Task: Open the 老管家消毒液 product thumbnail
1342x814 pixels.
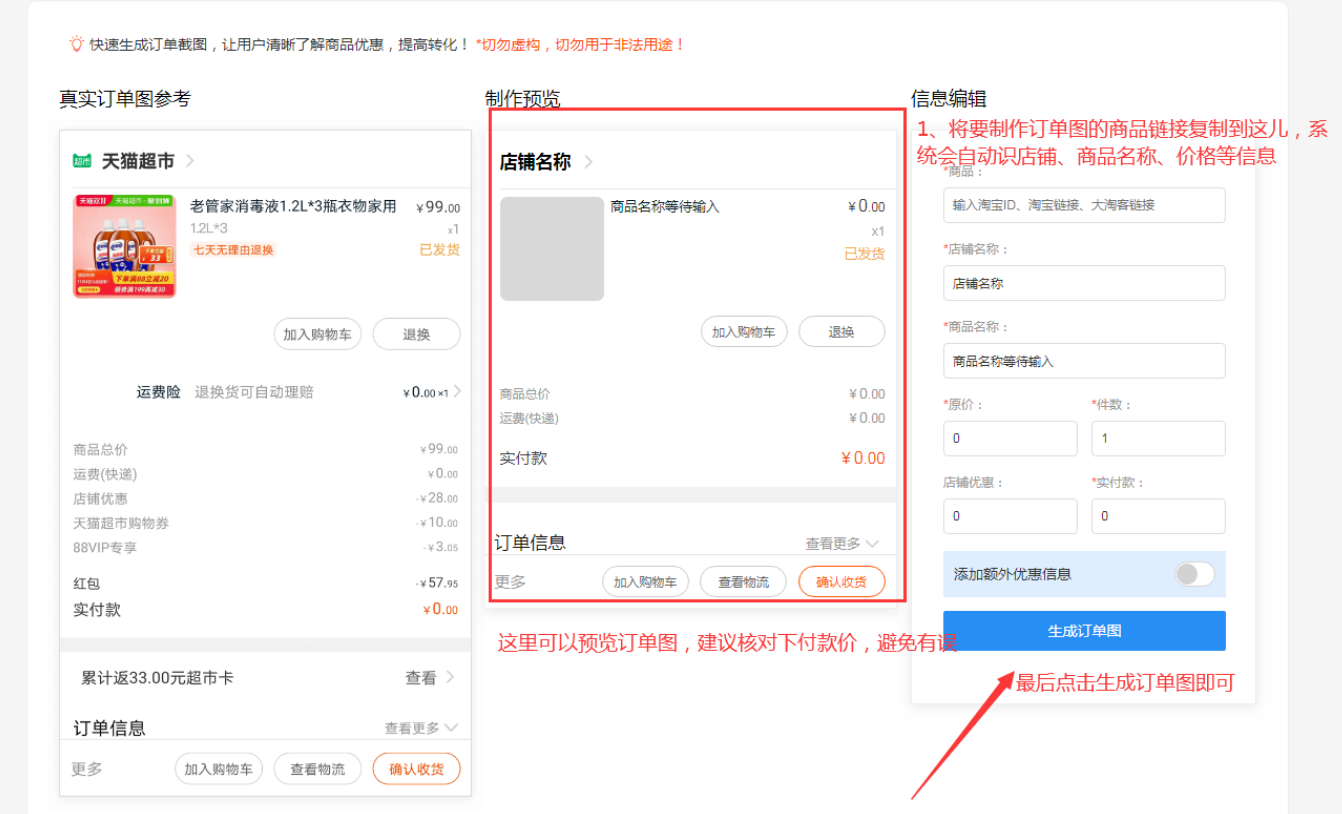Action: [124, 246]
